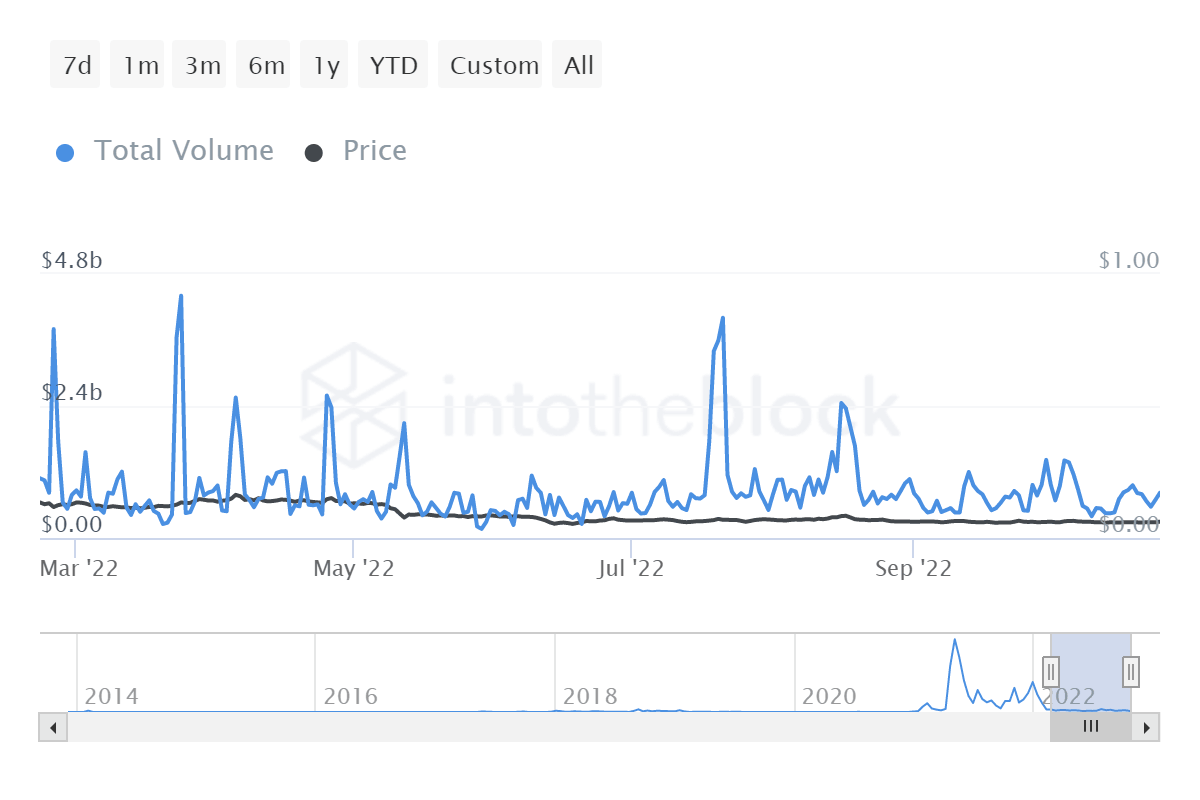Set range to 6m
This screenshot has height=800, width=1200.
266,66
